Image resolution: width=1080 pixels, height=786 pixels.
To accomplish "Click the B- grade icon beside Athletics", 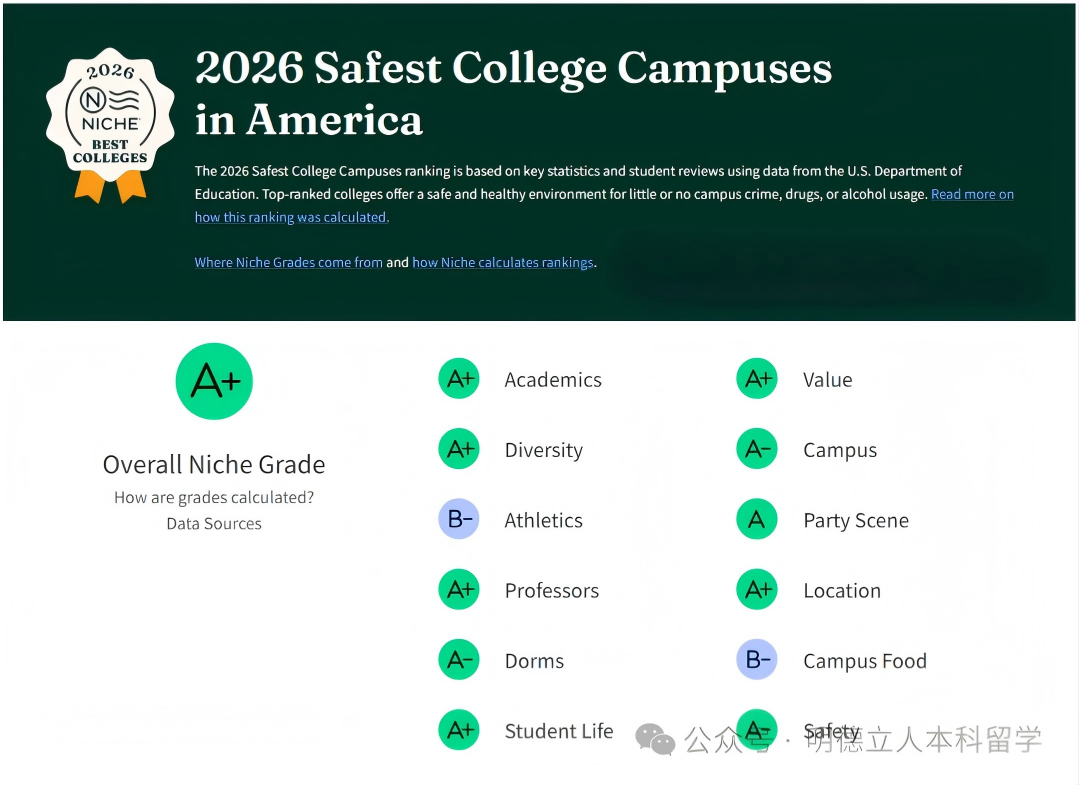I will click(x=459, y=520).
